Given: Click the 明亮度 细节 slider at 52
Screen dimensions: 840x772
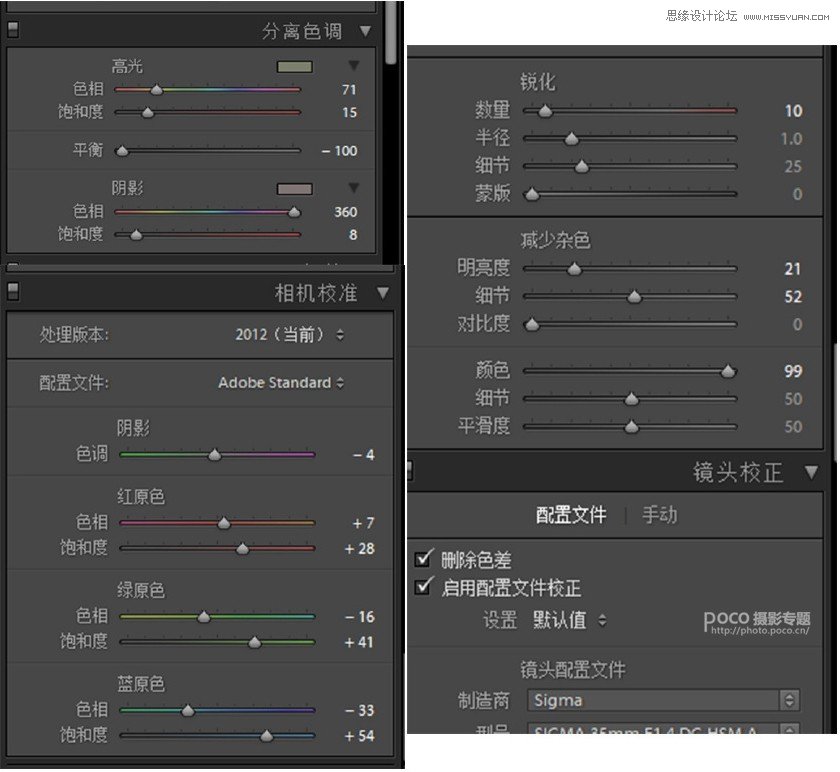Looking at the screenshot, I should point(634,296).
